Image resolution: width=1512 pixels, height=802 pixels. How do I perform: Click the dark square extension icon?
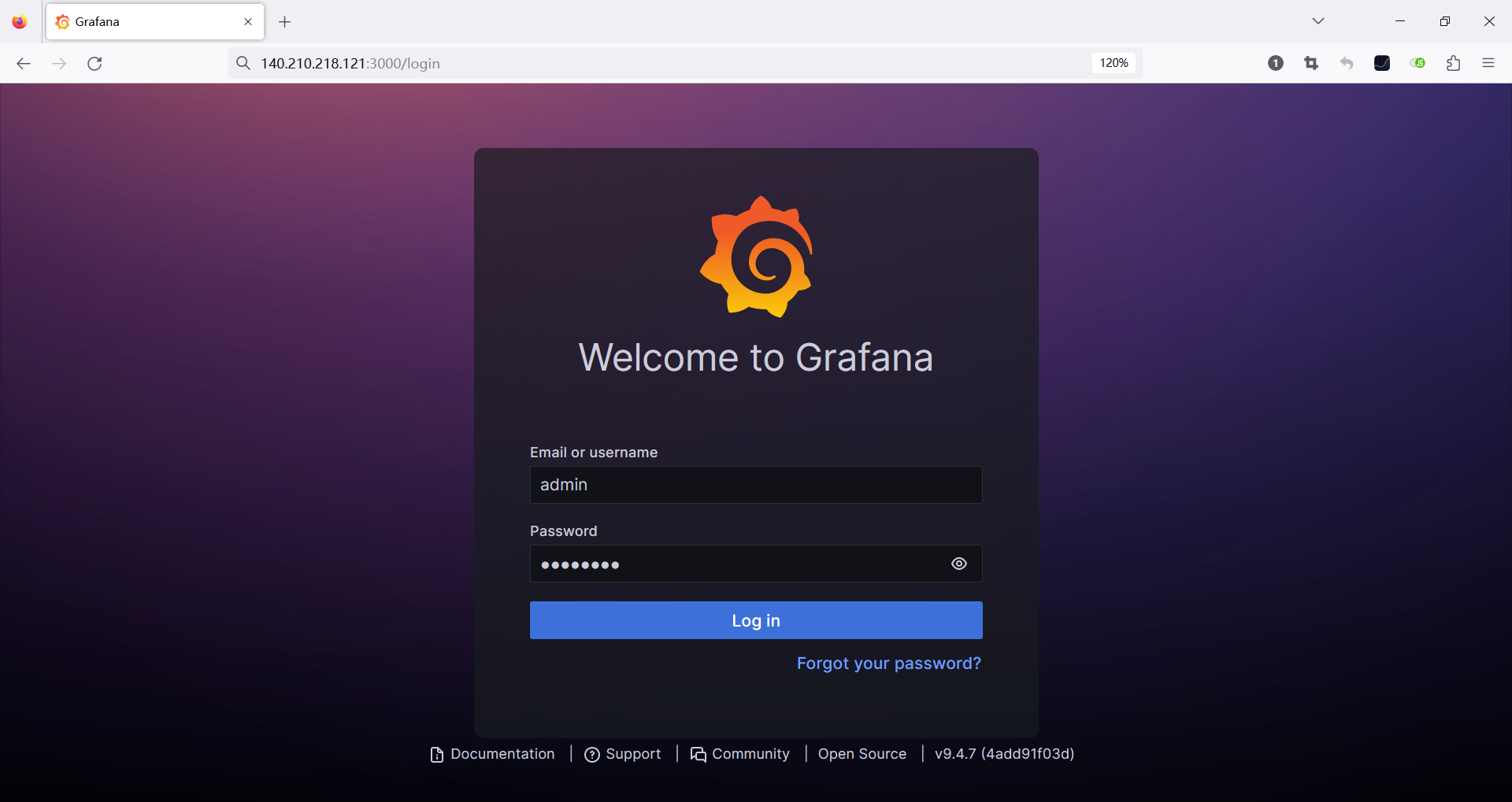(x=1382, y=64)
